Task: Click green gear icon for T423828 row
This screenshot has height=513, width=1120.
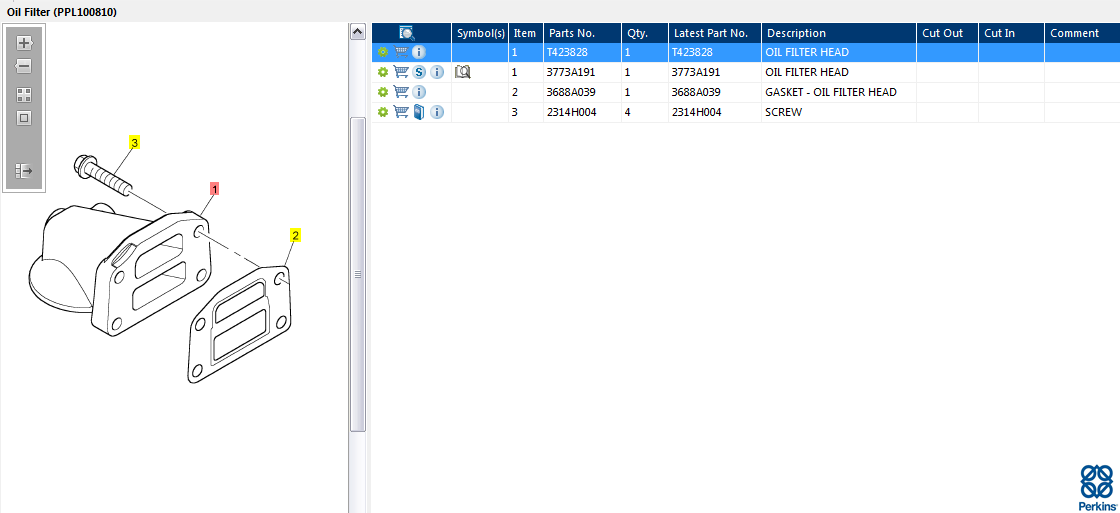Action: point(383,52)
